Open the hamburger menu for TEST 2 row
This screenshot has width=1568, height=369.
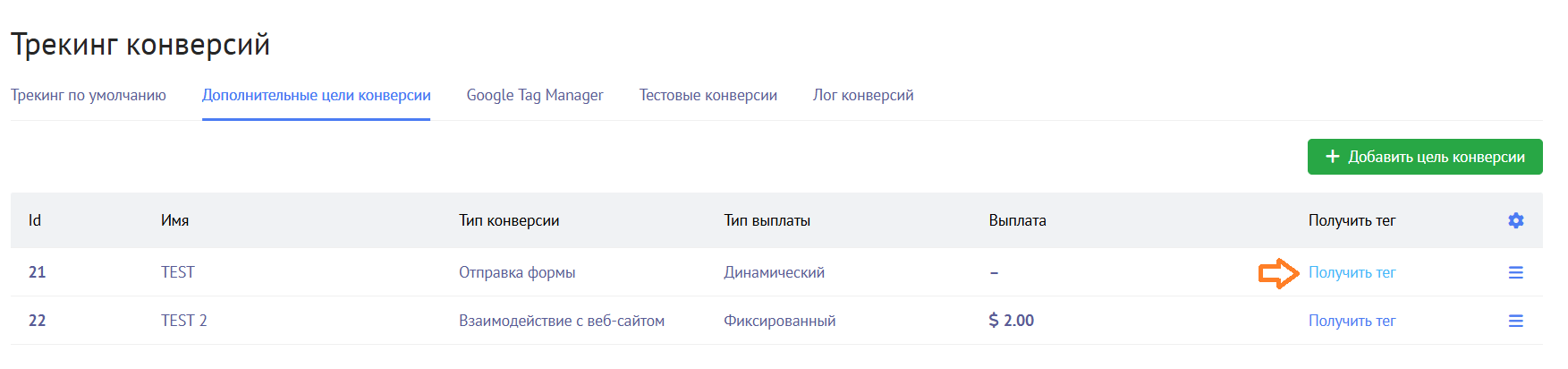pyautogui.click(x=1515, y=321)
